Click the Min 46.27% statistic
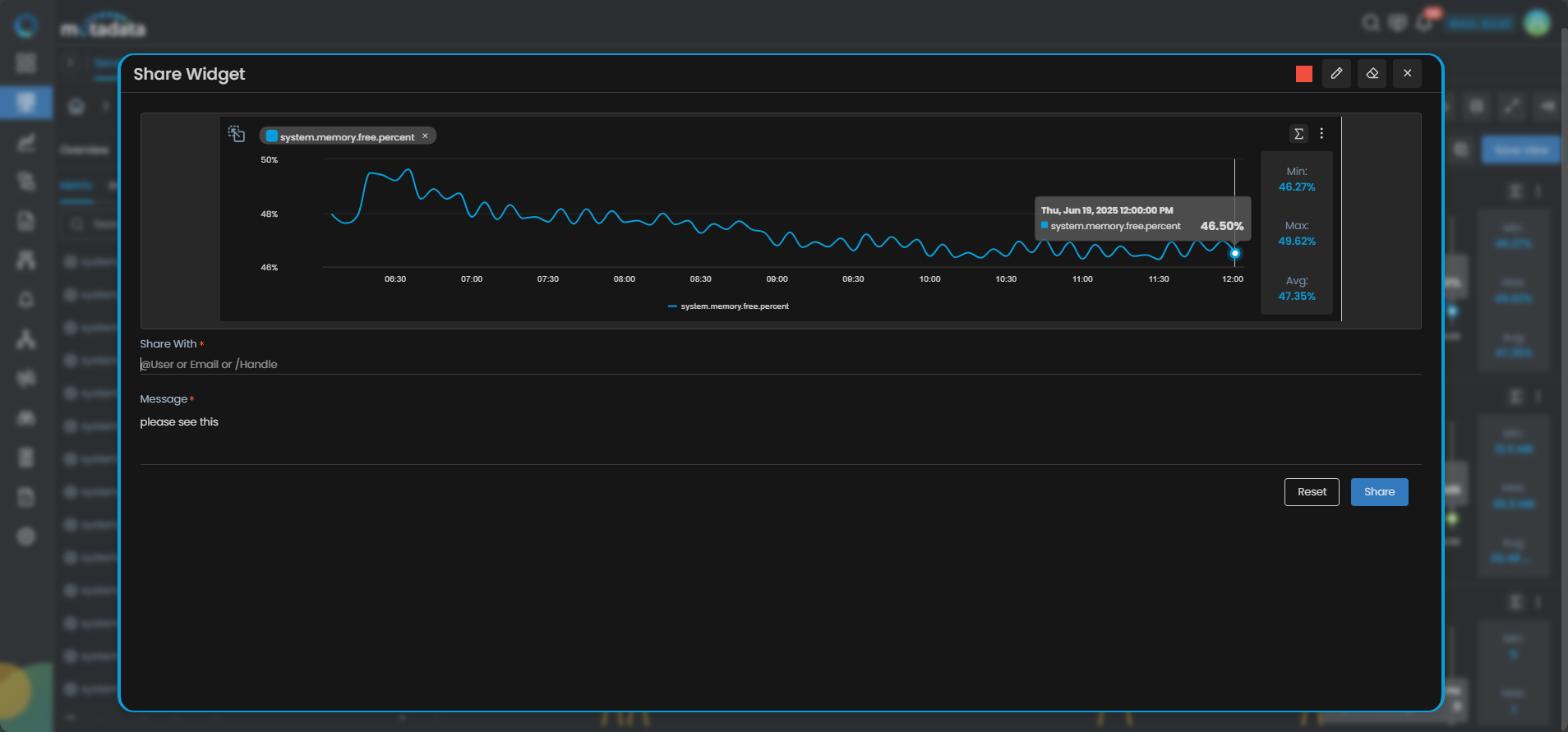Screen dimensions: 1568x732 [1297, 180]
